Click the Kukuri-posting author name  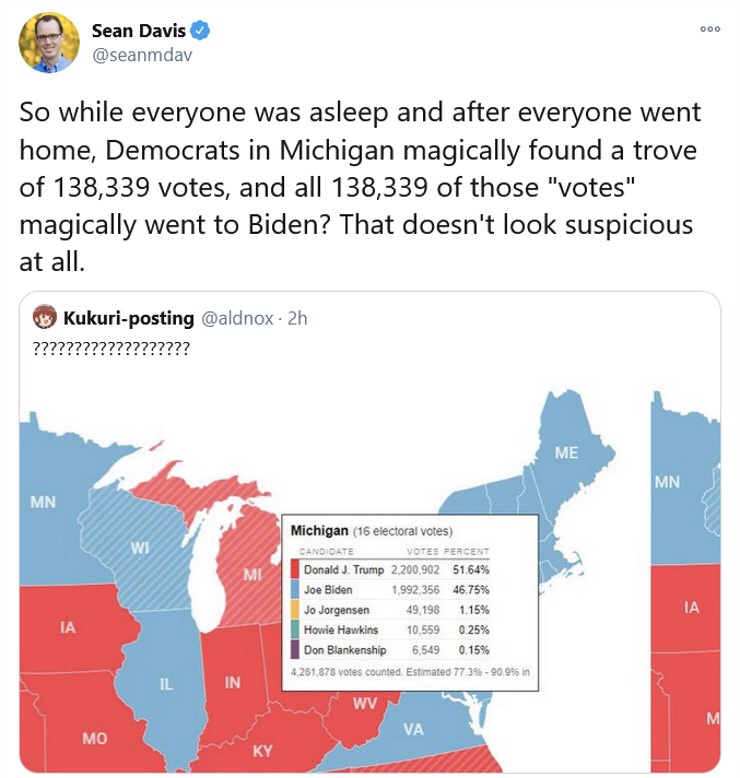(x=128, y=319)
